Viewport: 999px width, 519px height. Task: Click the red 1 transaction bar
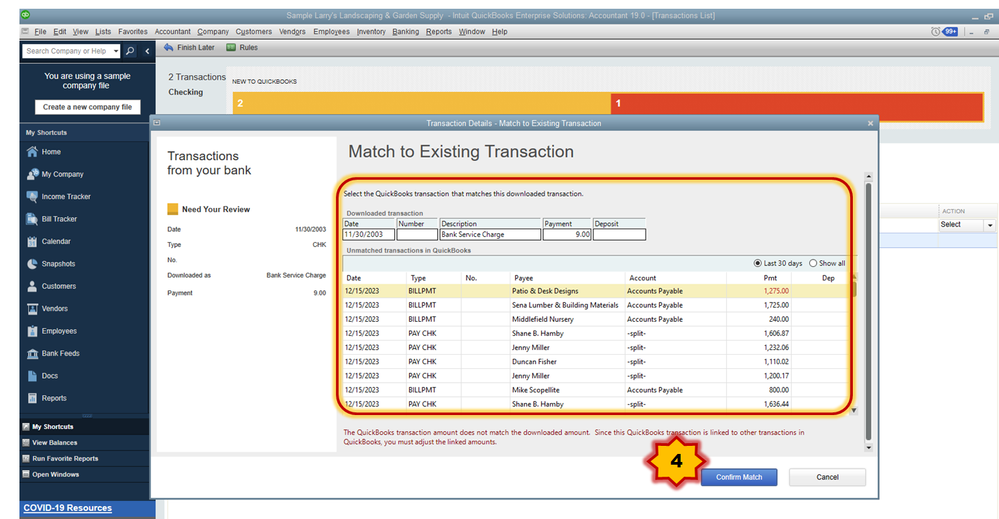point(797,106)
